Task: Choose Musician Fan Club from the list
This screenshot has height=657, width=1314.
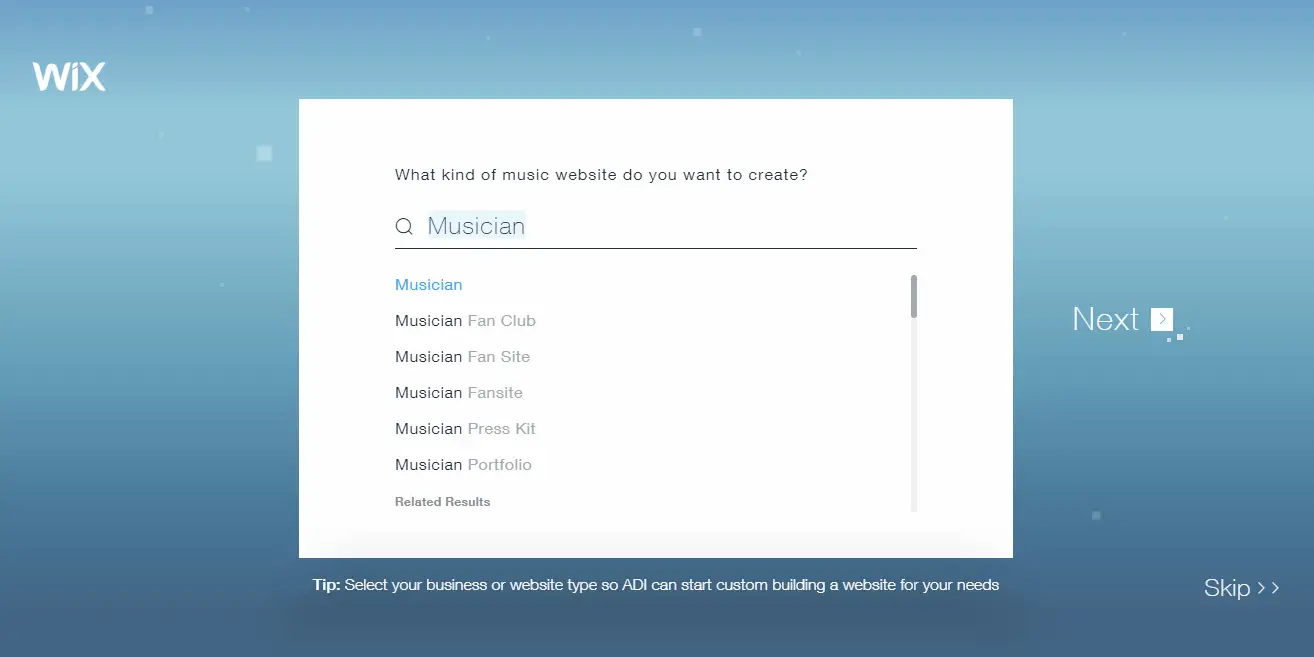Action: click(x=465, y=321)
